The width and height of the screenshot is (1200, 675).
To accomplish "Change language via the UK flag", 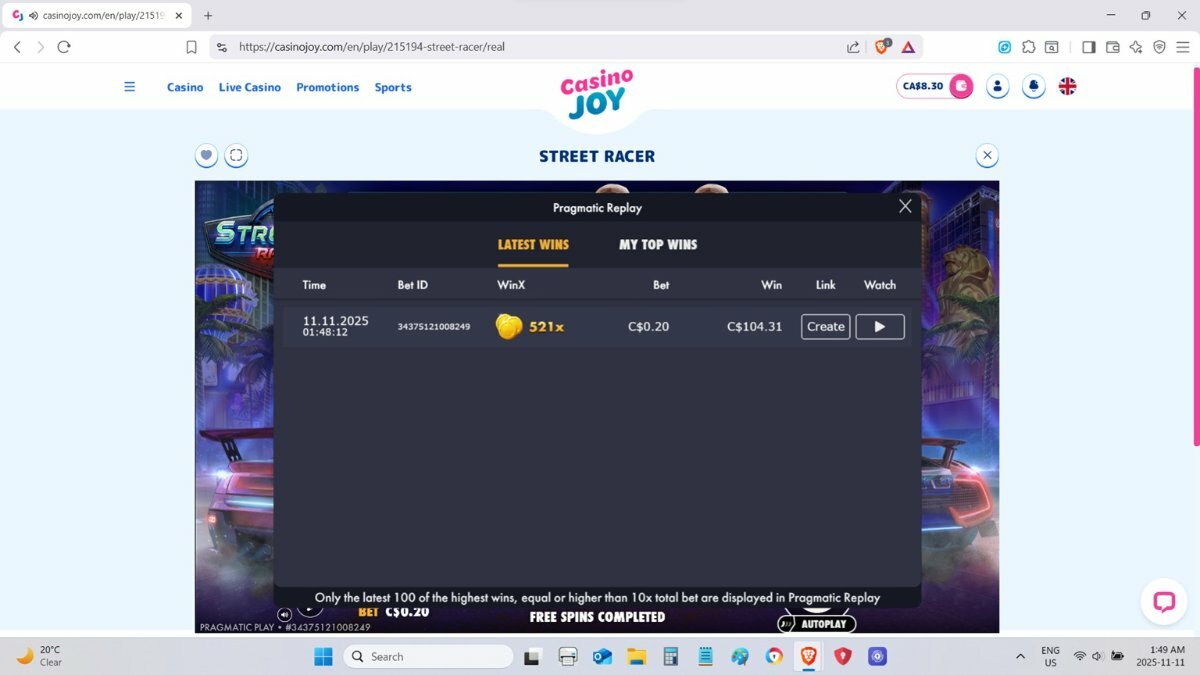I will pos(1067,86).
